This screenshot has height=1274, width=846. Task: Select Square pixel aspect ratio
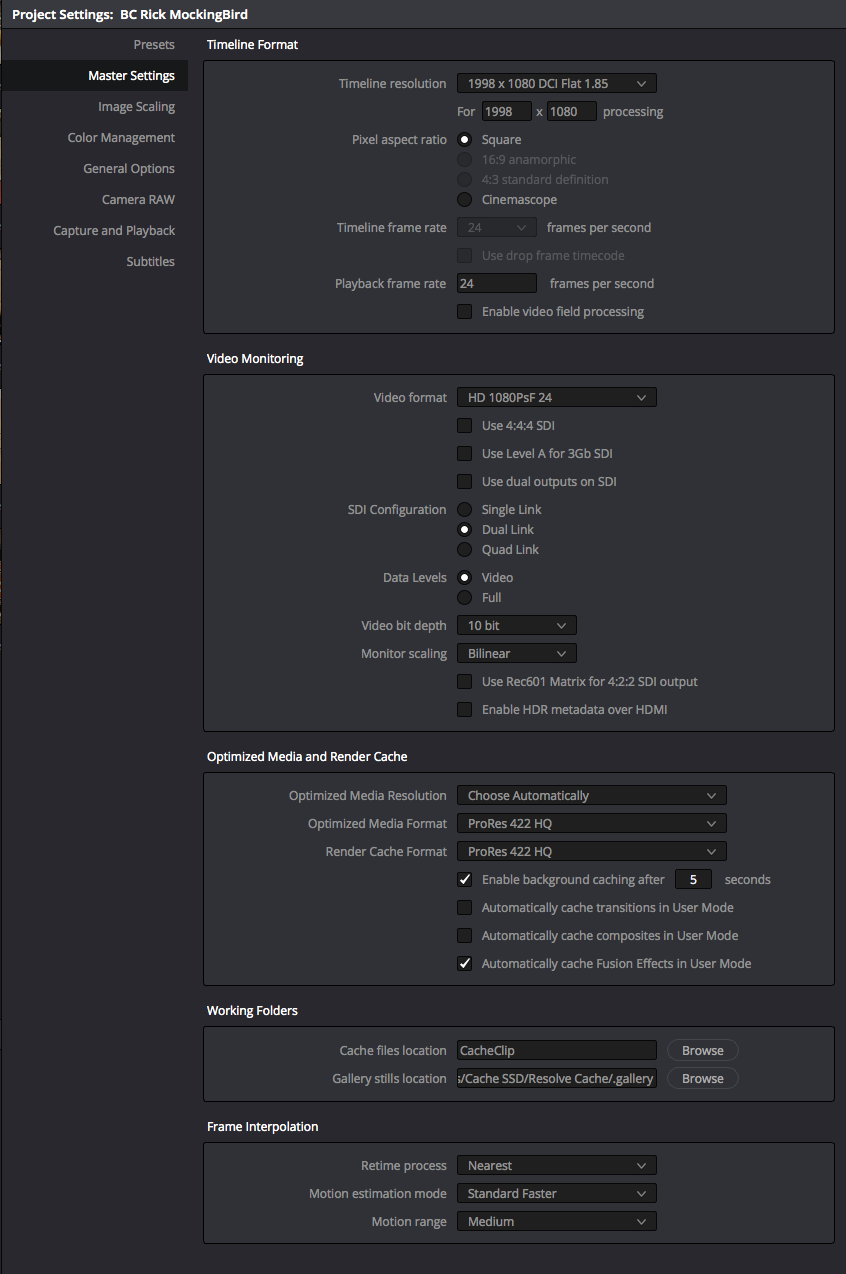point(464,140)
